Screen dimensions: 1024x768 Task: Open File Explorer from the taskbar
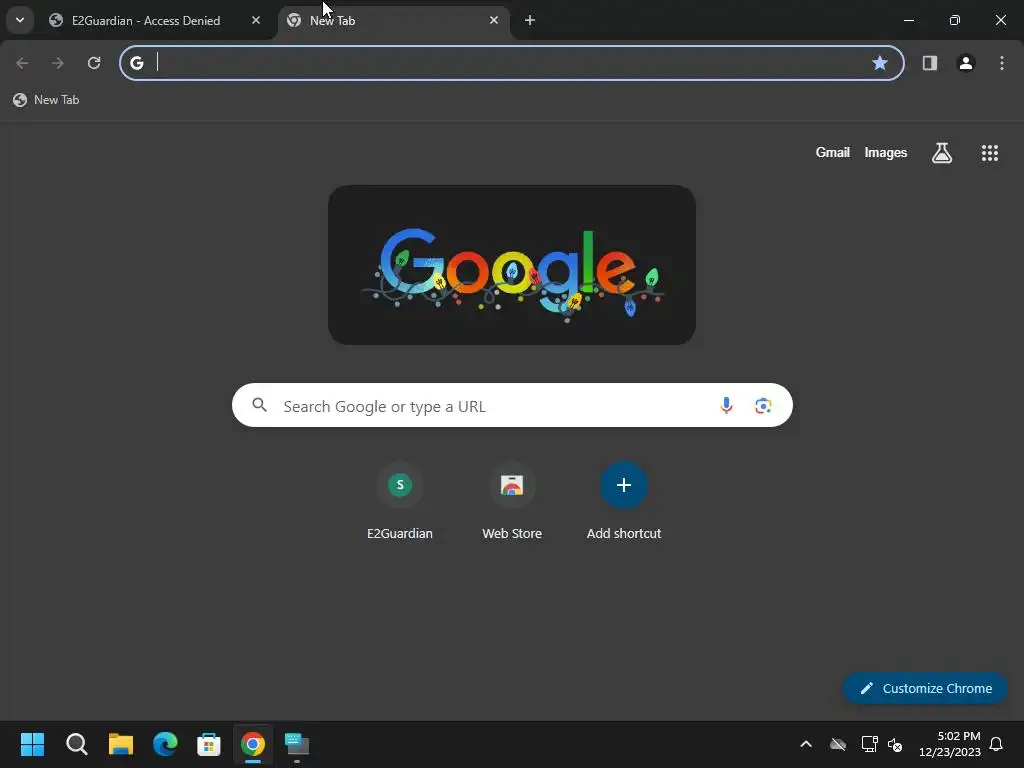[121, 744]
